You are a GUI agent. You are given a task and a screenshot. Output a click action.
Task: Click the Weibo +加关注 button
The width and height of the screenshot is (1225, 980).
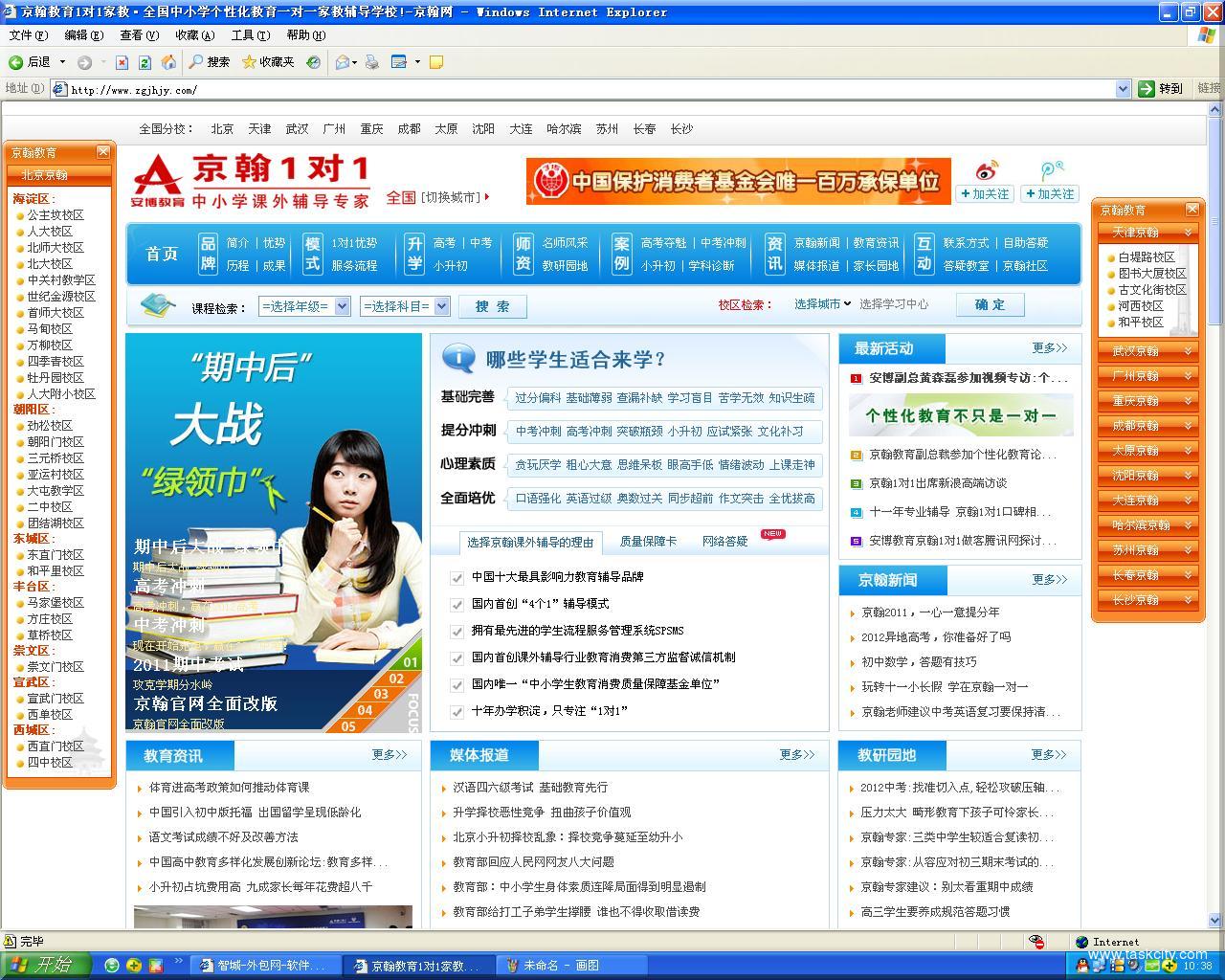985,194
